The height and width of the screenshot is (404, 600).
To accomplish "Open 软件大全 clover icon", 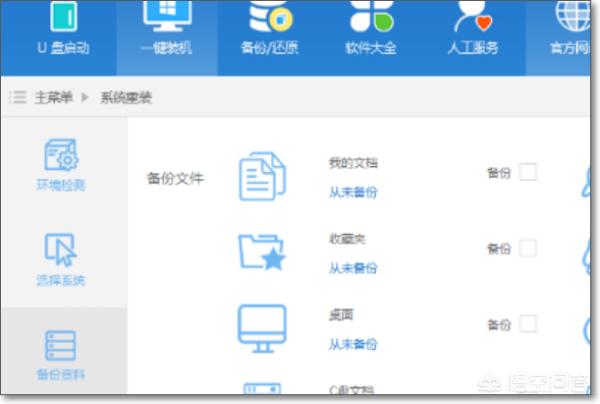I will 370,14.
